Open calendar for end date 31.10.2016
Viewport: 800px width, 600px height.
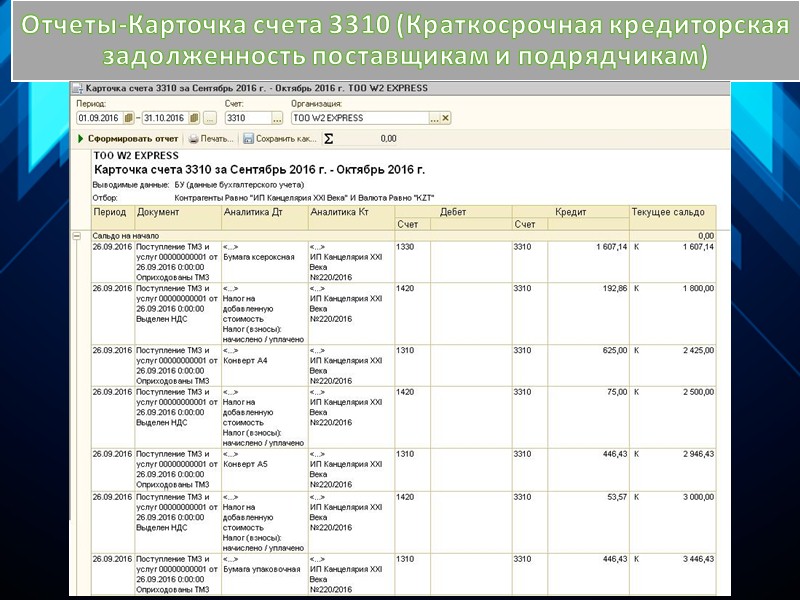click(x=194, y=118)
